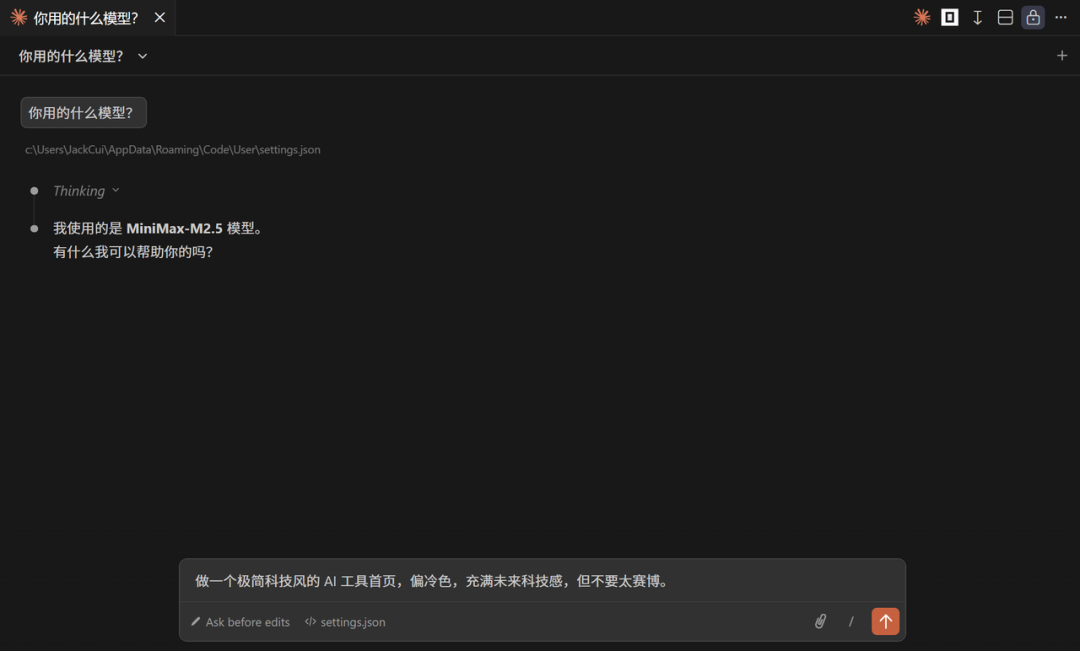Open the settings.json file path link
1080x651 pixels.
point(173,149)
